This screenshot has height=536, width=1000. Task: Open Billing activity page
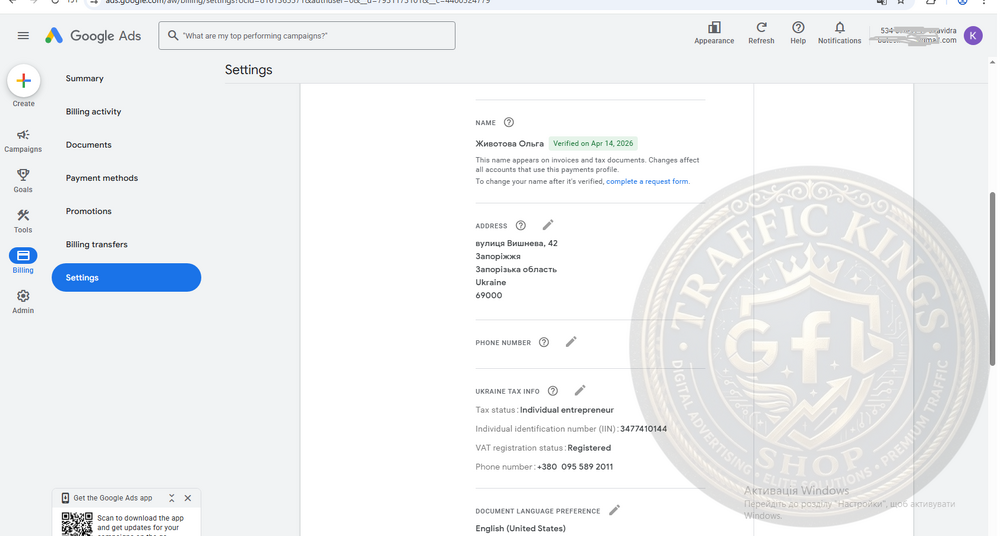pyautogui.click(x=93, y=112)
